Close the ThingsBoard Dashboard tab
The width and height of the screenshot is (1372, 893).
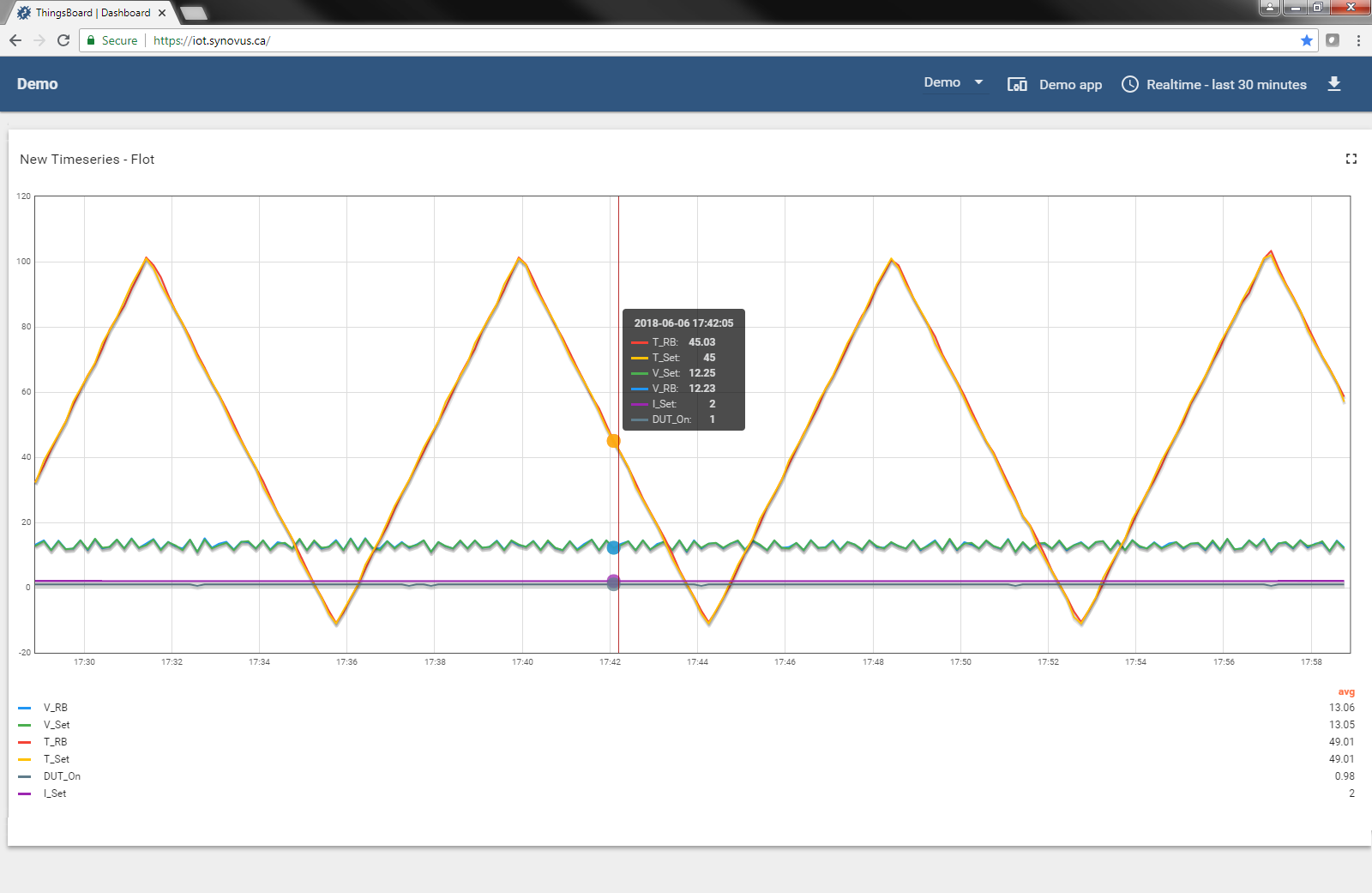point(162,13)
